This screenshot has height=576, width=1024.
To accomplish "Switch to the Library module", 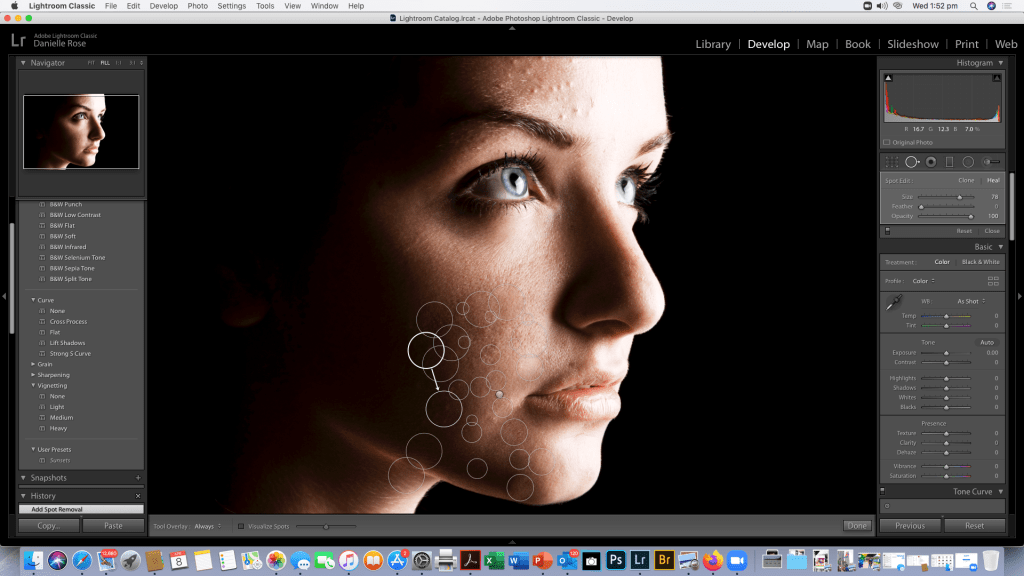I will click(713, 44).
